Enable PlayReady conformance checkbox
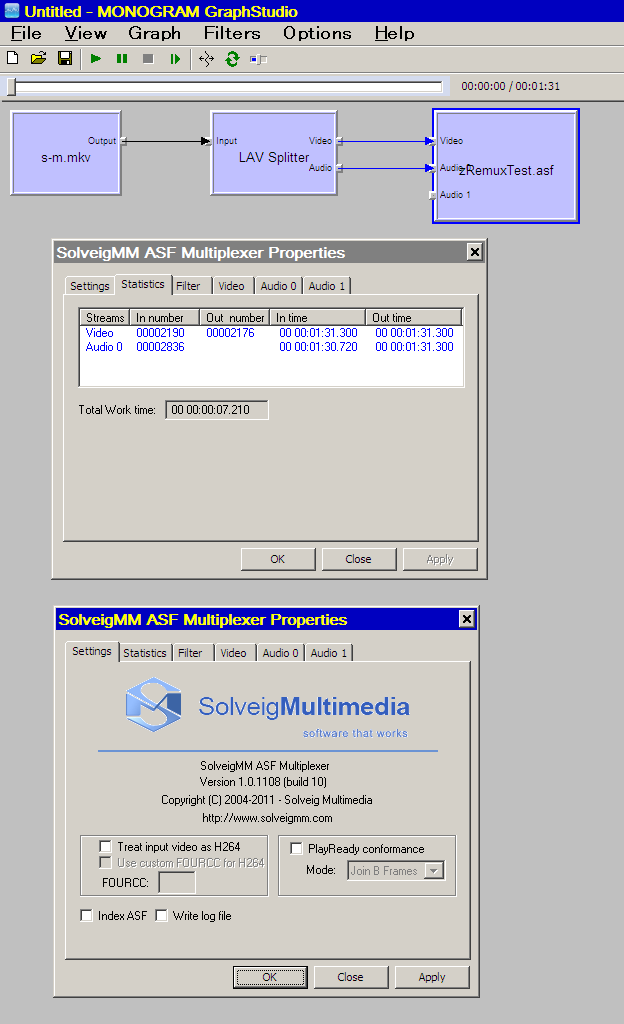The image size is (624, 1024). (x=296, y=848)
